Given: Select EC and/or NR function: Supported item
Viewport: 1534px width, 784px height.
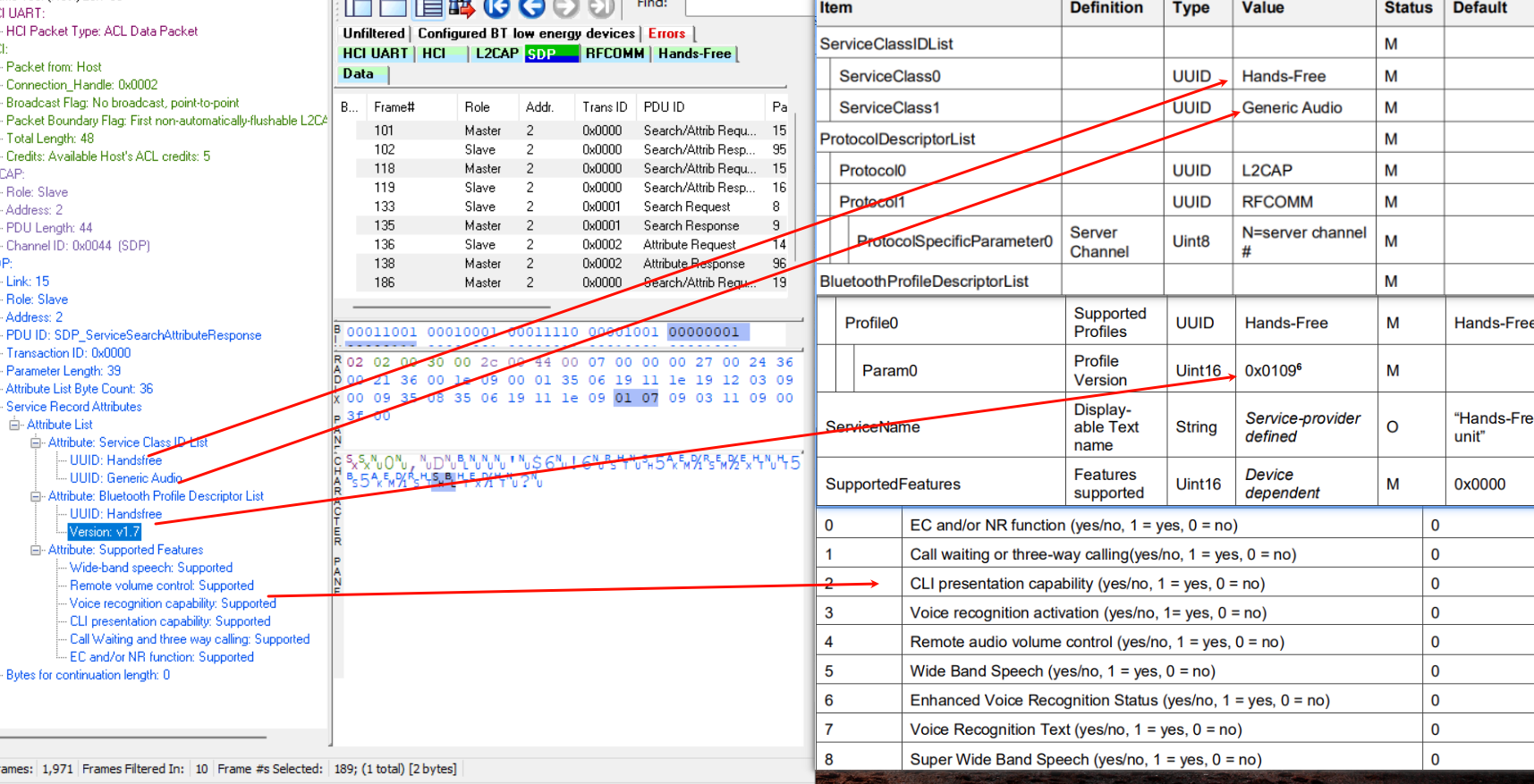Looking at the screenshot, I should tap(162, 657).
